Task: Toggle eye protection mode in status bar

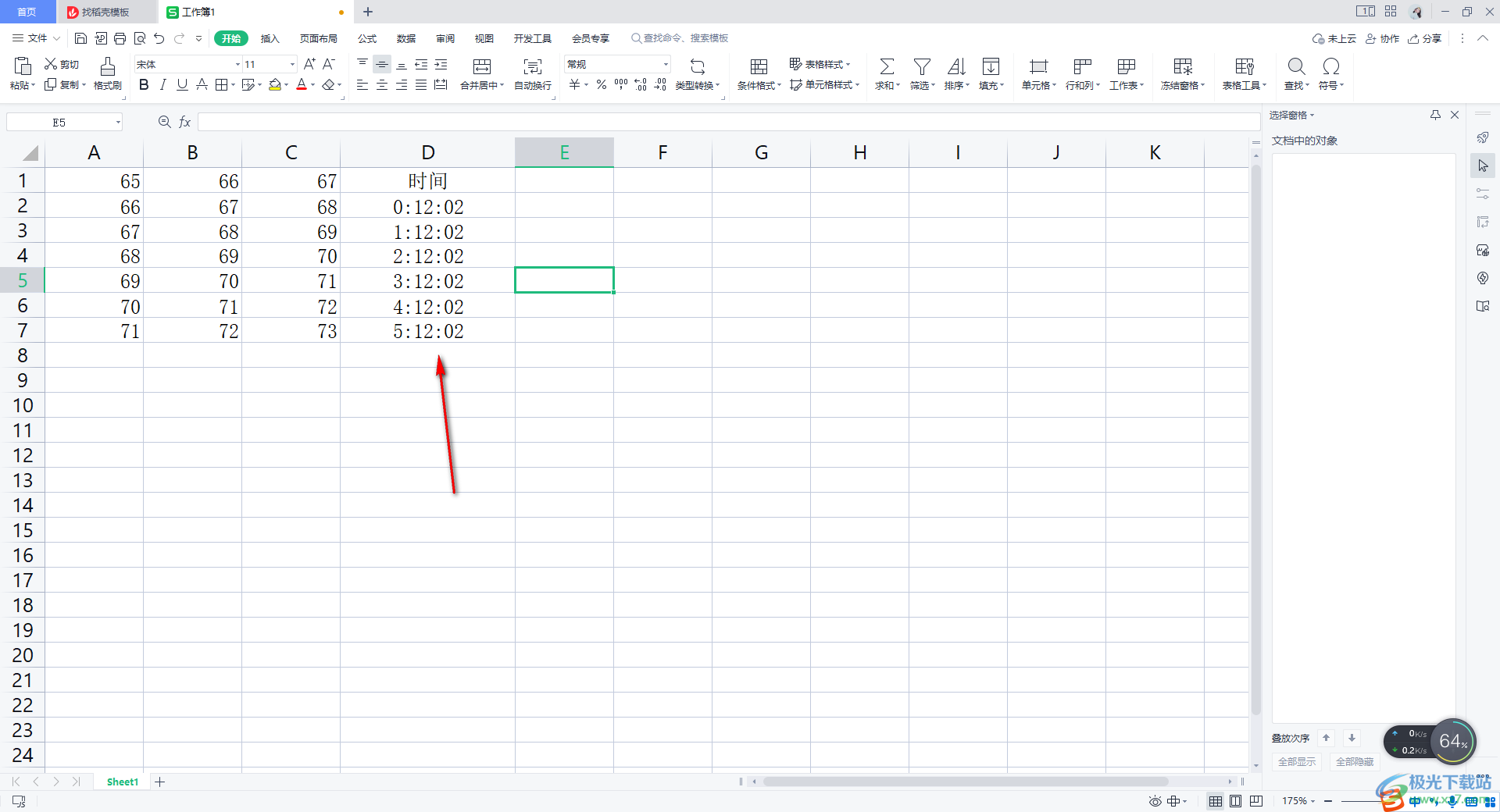Action: tap(1155, 801)
